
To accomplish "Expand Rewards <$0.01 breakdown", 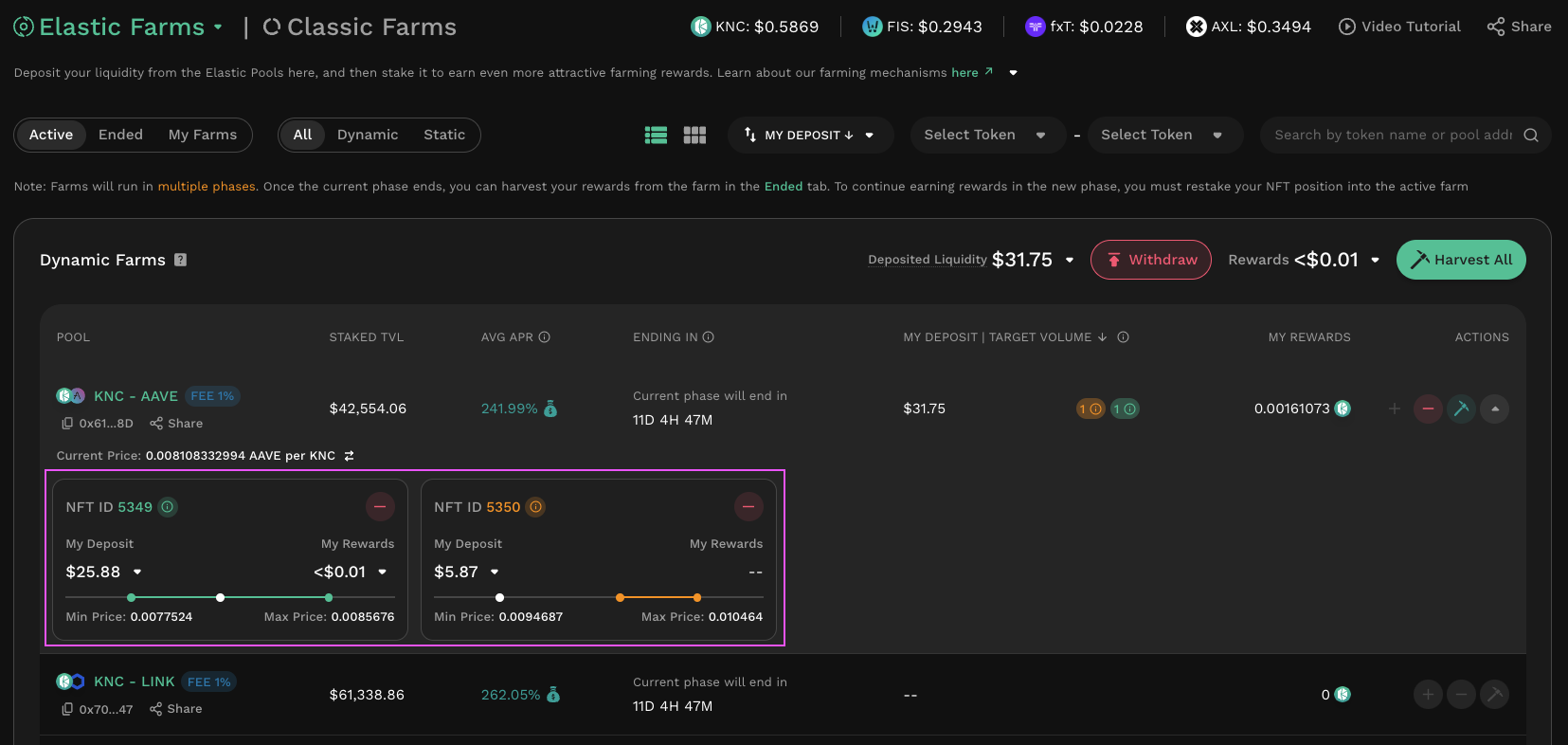I will click(1376, 260).
